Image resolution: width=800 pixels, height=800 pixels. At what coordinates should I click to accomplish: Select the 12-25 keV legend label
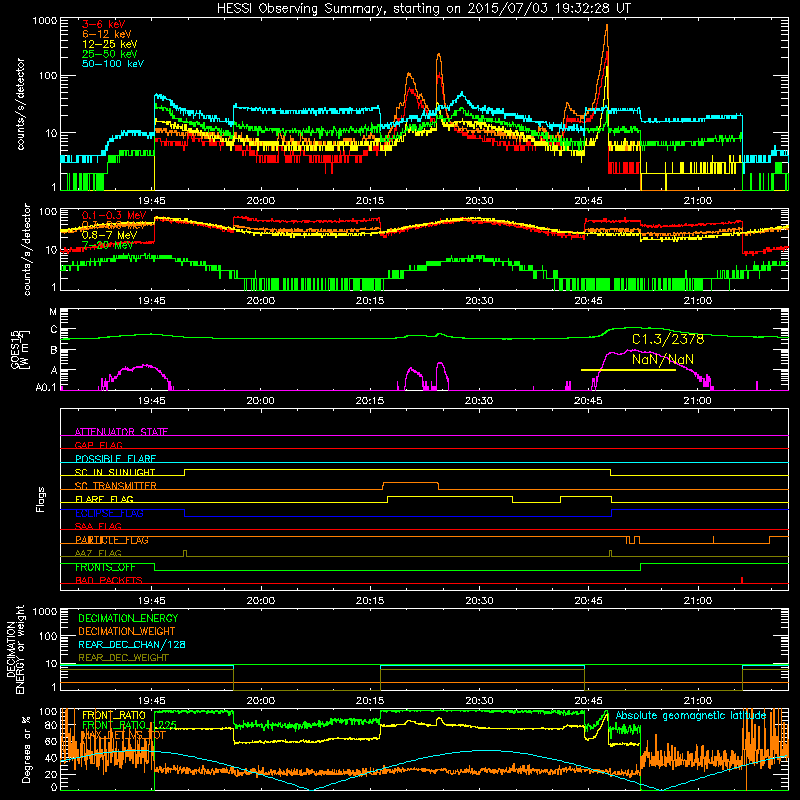110,44
